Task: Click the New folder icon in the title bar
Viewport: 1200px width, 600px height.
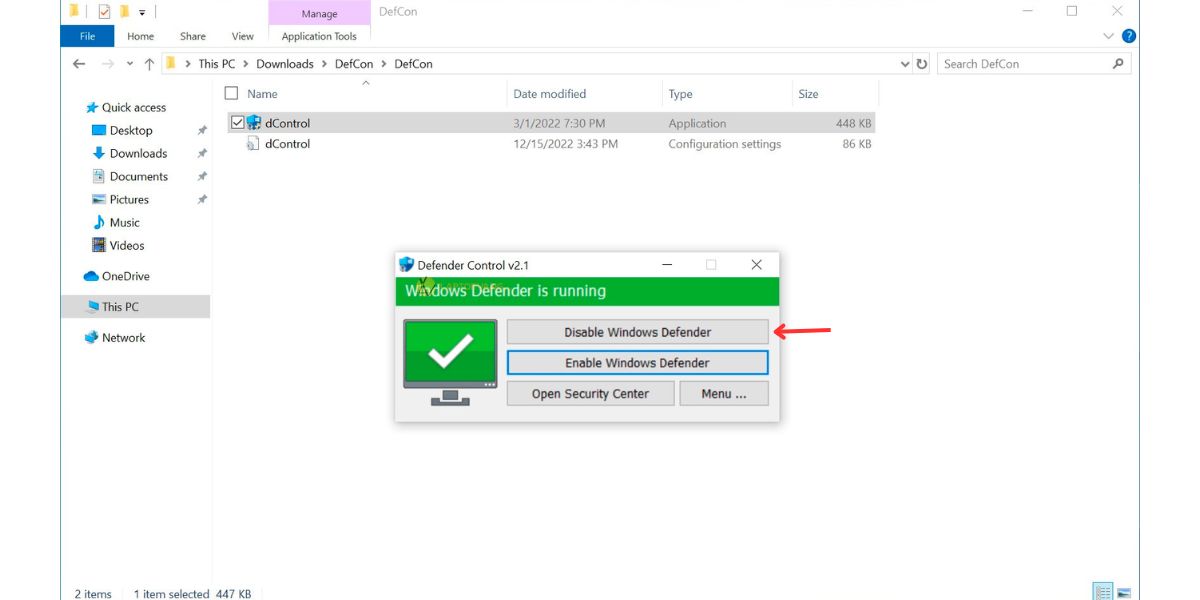Action: (124, 11)
